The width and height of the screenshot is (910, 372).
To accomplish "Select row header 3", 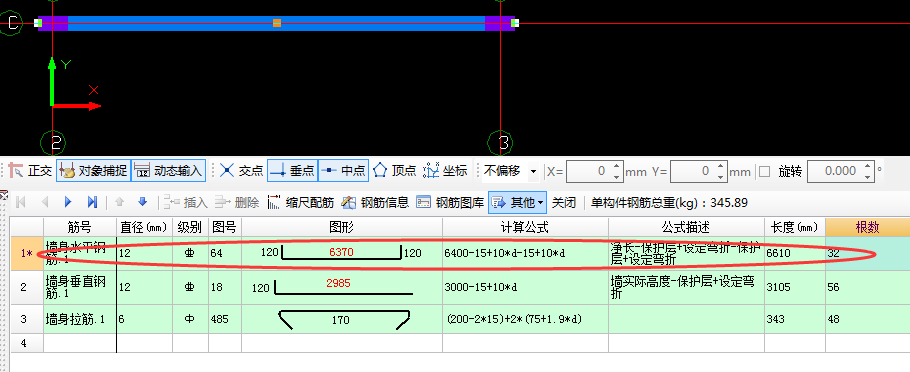I will pos(27,319).
